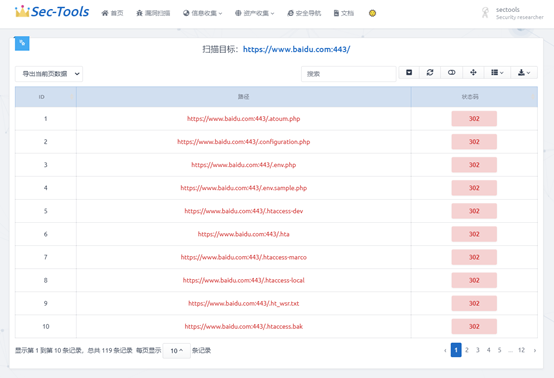Click the yellow smiley icon in navbar
554x378 pixels.
click(372, 13)
